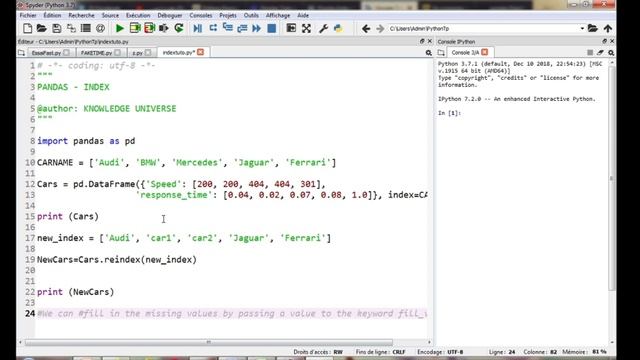Open the Affichage menu
Viewport: 640px width, 360px height.
point(278,16)
